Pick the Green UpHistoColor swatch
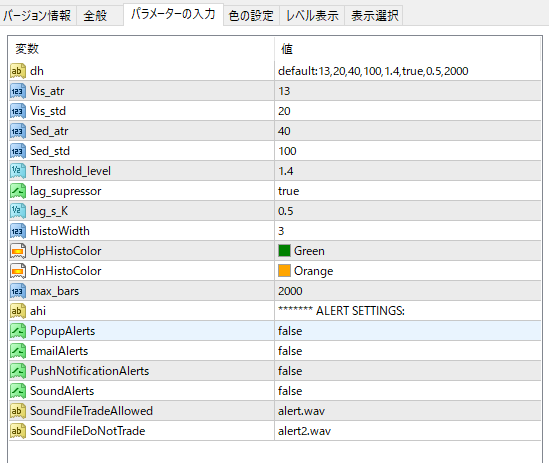 pos(284,251)
